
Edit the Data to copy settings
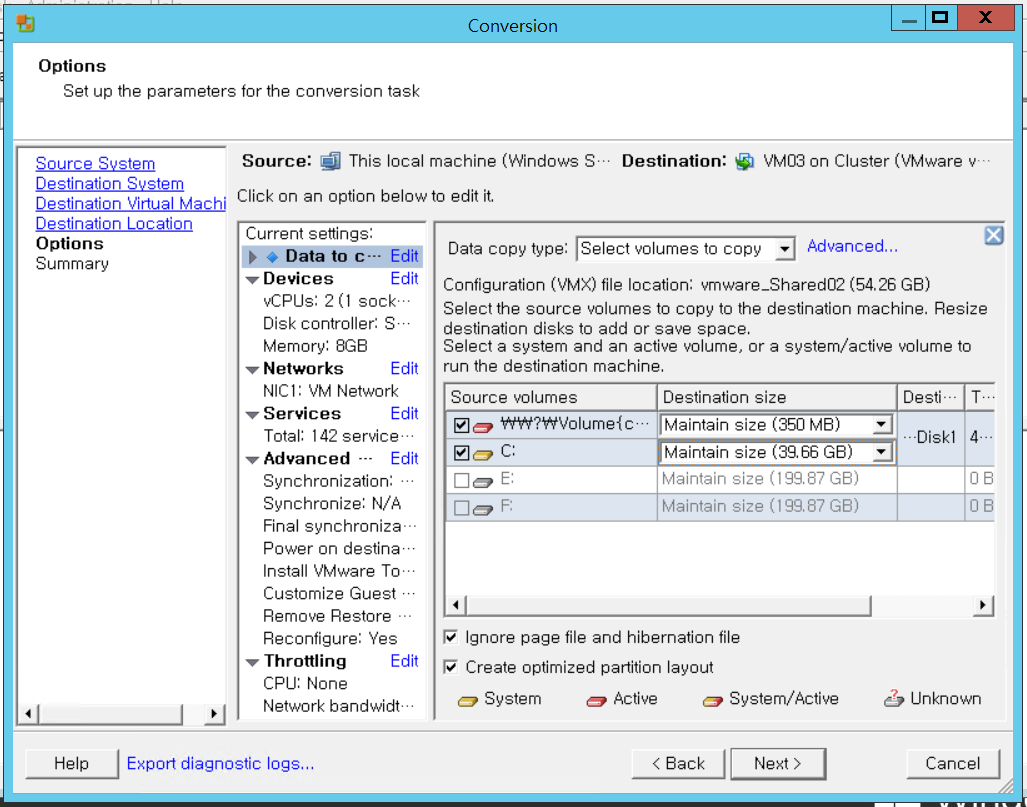pyautogui.click(x=404, y=256)
